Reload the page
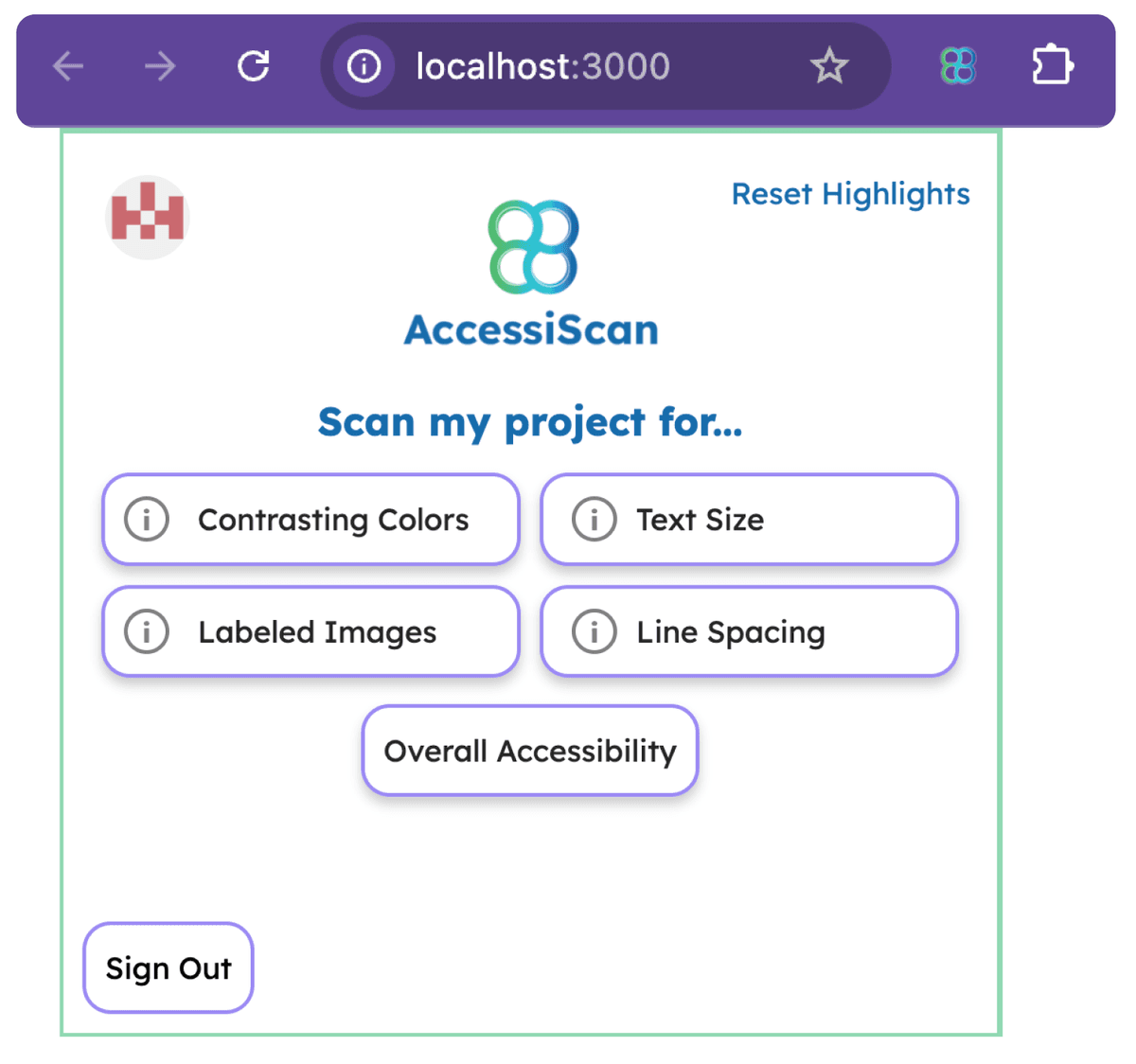 tap(253, 66)
